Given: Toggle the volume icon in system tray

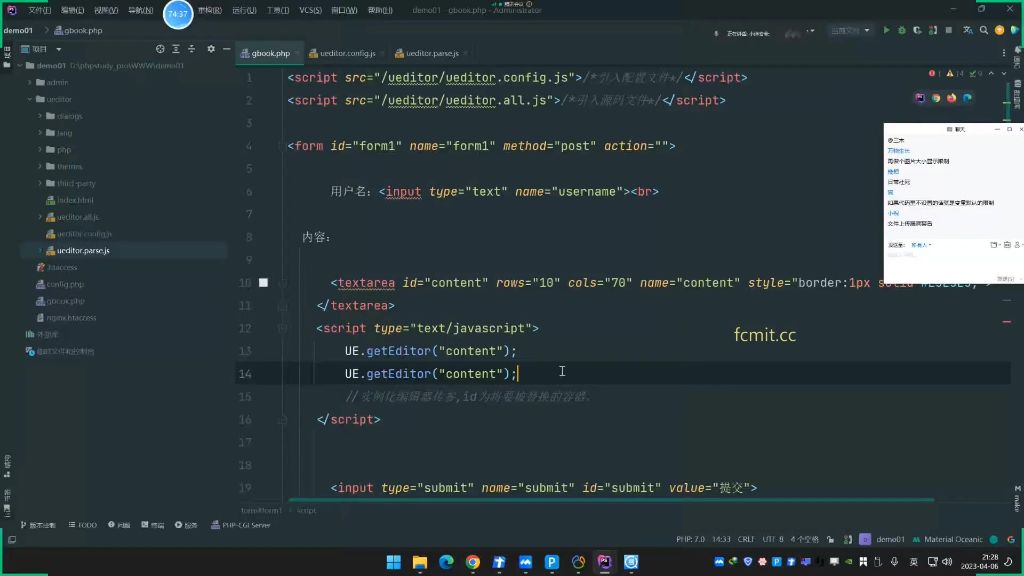Looking at the screenshot, I should (x=947, y=562).
